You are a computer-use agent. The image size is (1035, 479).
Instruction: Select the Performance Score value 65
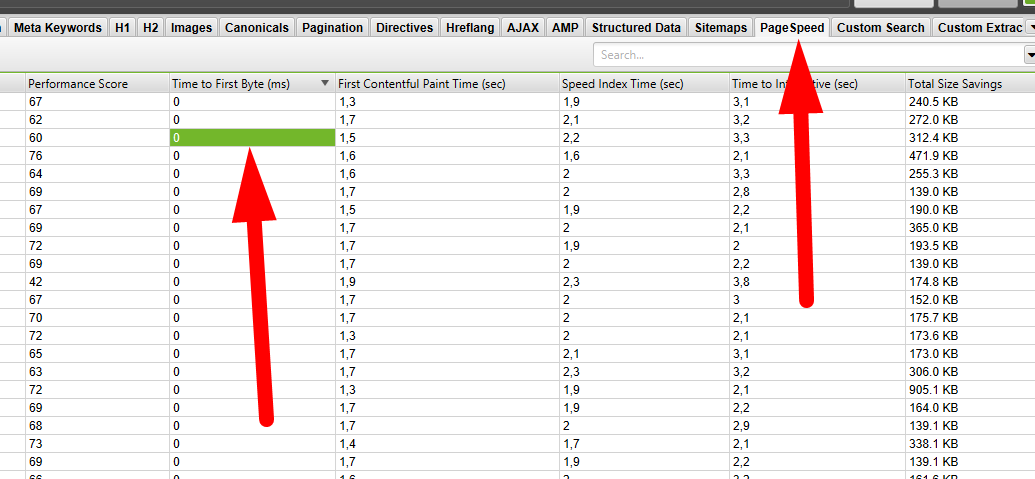[x=97, y=353]
